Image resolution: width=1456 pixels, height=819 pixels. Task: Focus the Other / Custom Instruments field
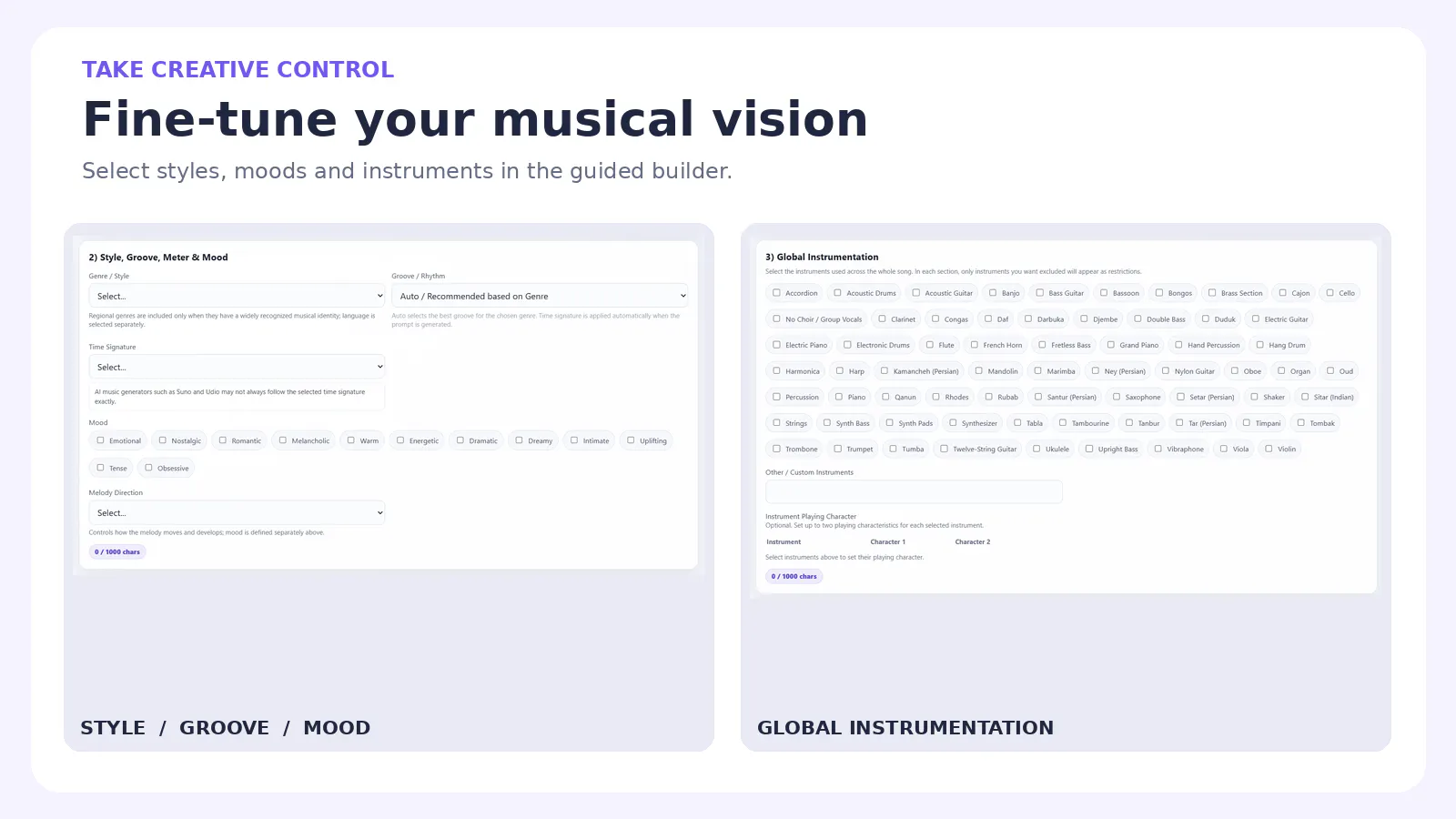click(914, 491)
